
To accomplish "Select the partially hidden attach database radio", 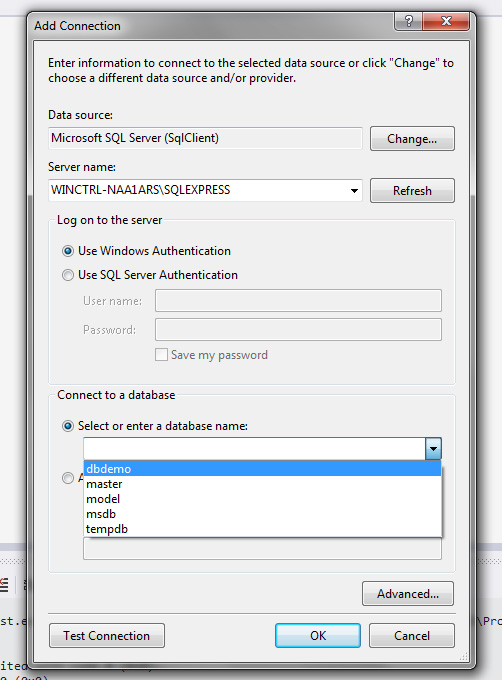I will [x=68, y=478].
